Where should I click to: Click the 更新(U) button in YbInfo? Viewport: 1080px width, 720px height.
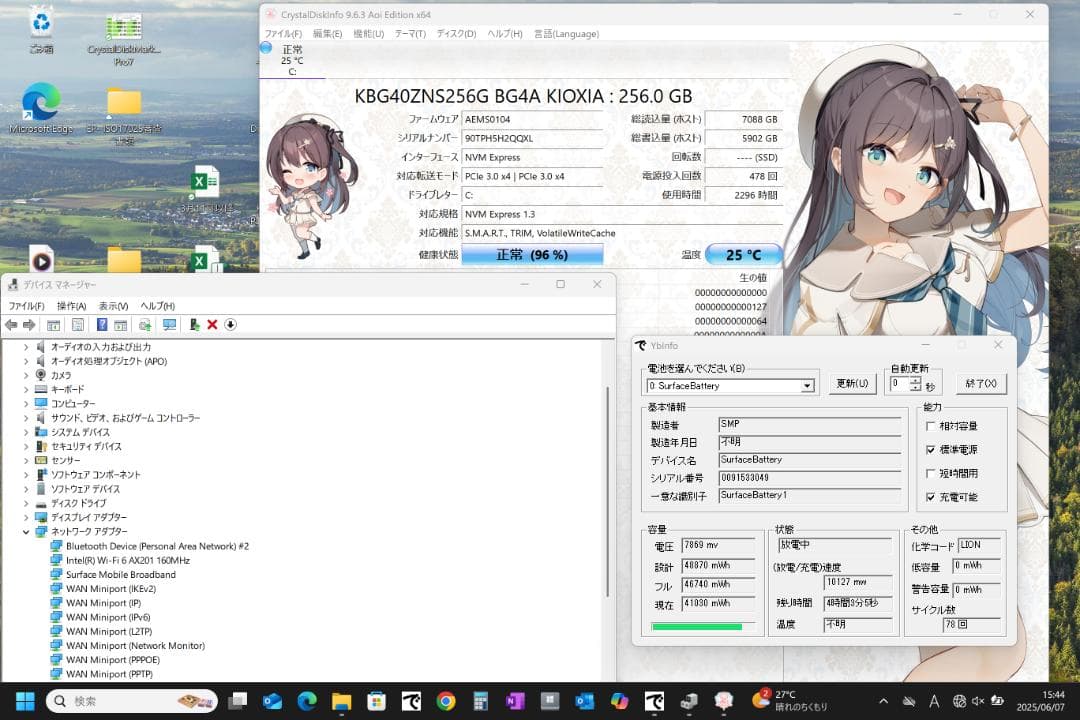tap(852, 383)
